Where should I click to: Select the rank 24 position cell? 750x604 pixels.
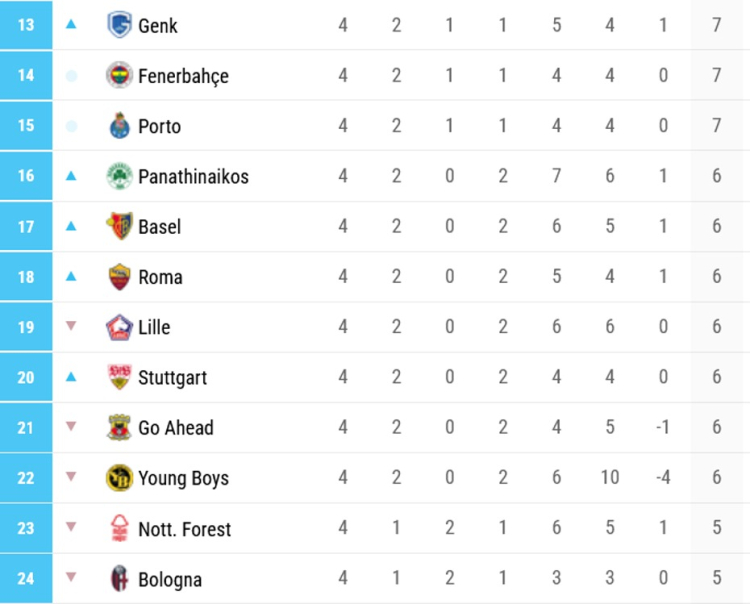point(26,579)
